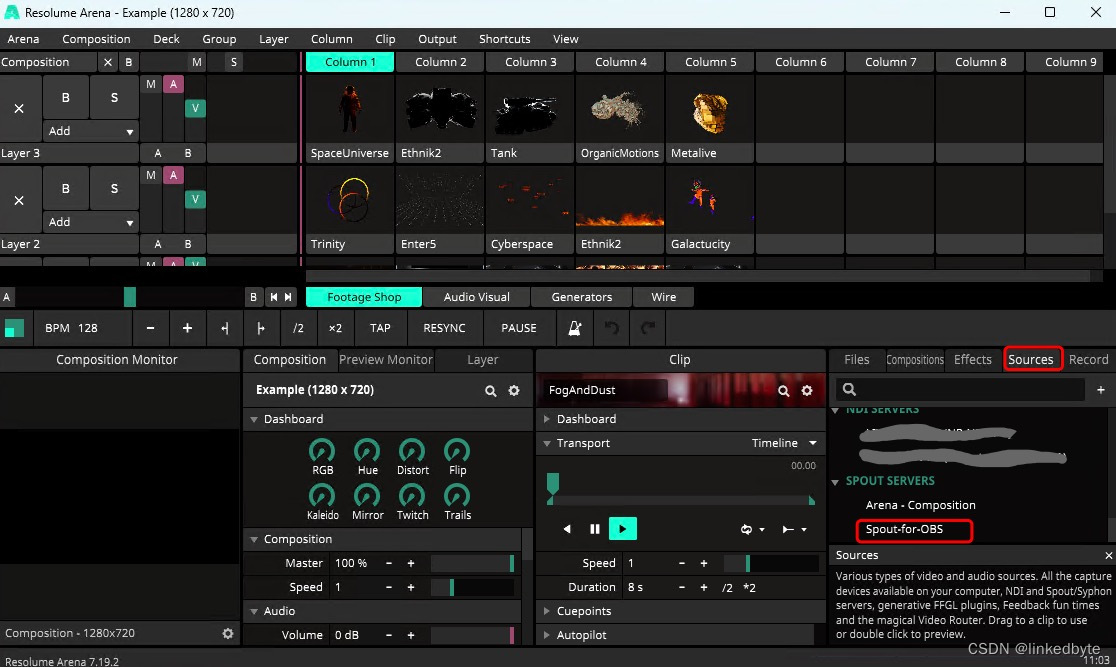Toggle the green V button on Layer 3
Viewport: 1116px width, 667px height.
(x=195, y=108)
